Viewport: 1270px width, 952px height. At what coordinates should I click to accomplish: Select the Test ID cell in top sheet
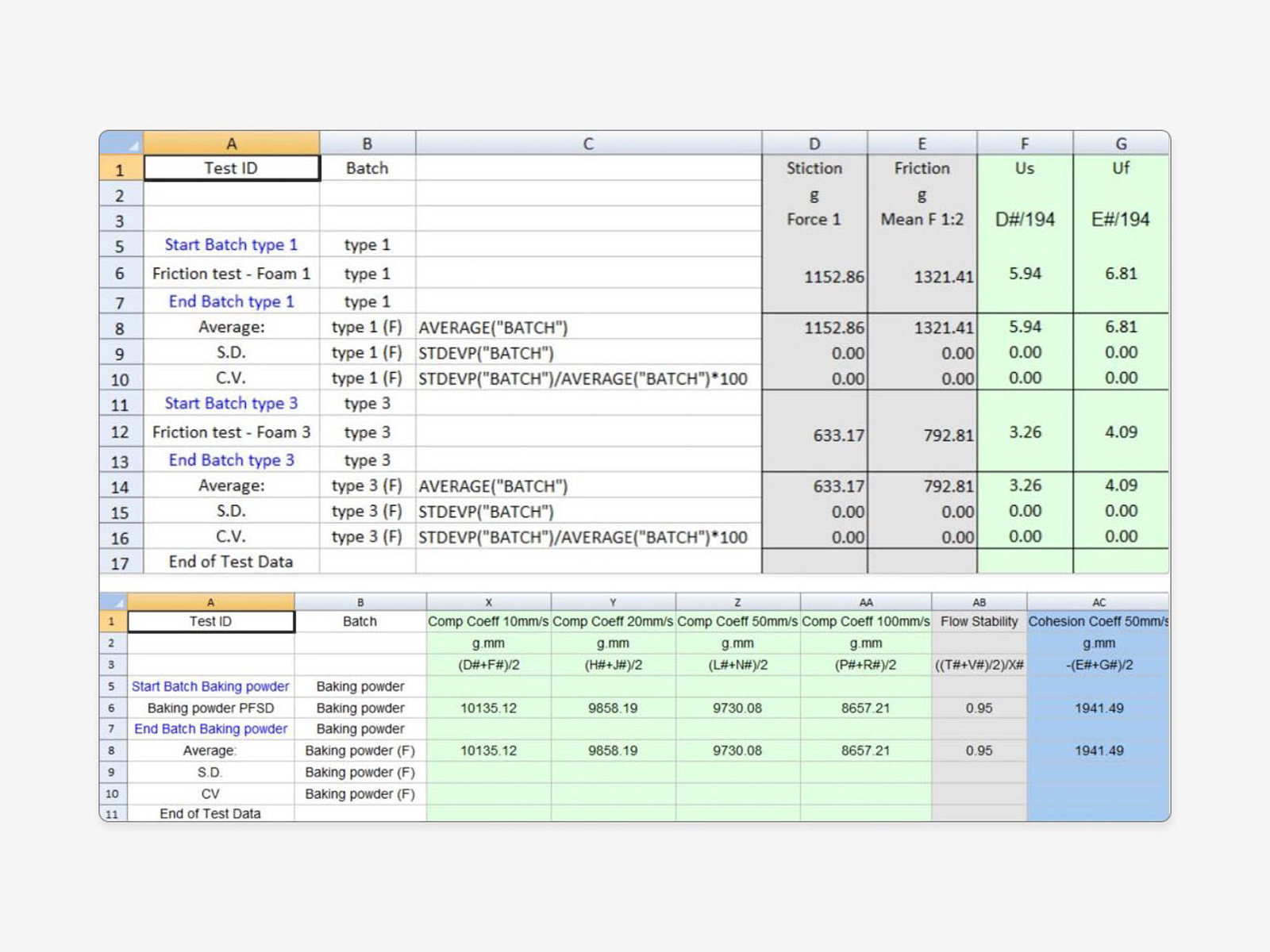click(x=231, y=168)
